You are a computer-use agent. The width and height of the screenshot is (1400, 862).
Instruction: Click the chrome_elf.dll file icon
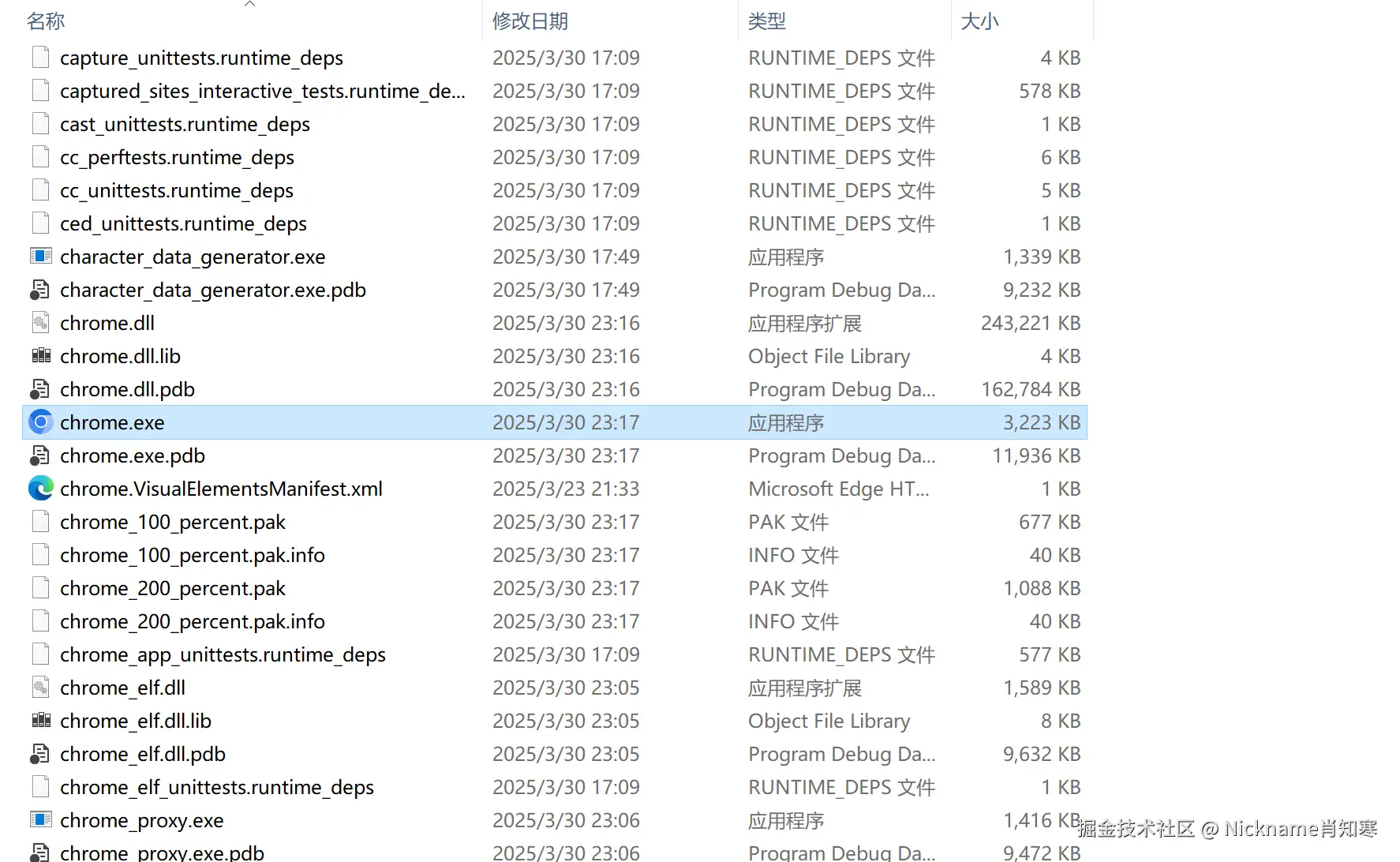pyautogui.click(x=40, y=688)
